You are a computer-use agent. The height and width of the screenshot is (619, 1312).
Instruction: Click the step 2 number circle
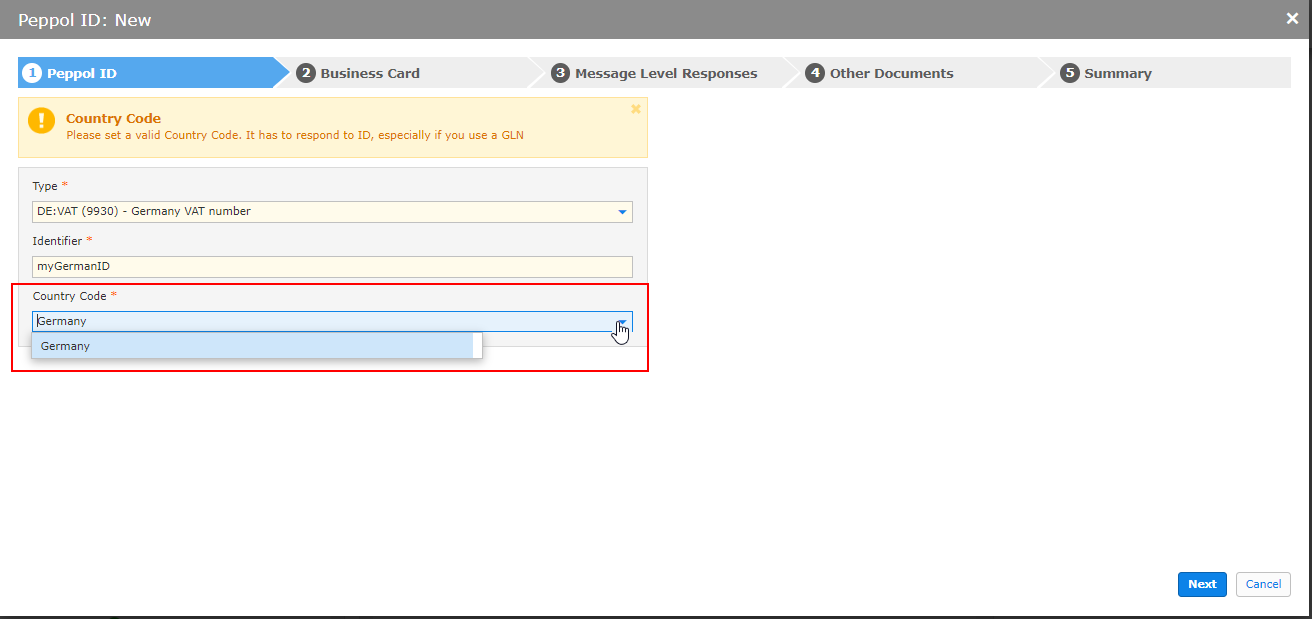click(x=306, y=73)
